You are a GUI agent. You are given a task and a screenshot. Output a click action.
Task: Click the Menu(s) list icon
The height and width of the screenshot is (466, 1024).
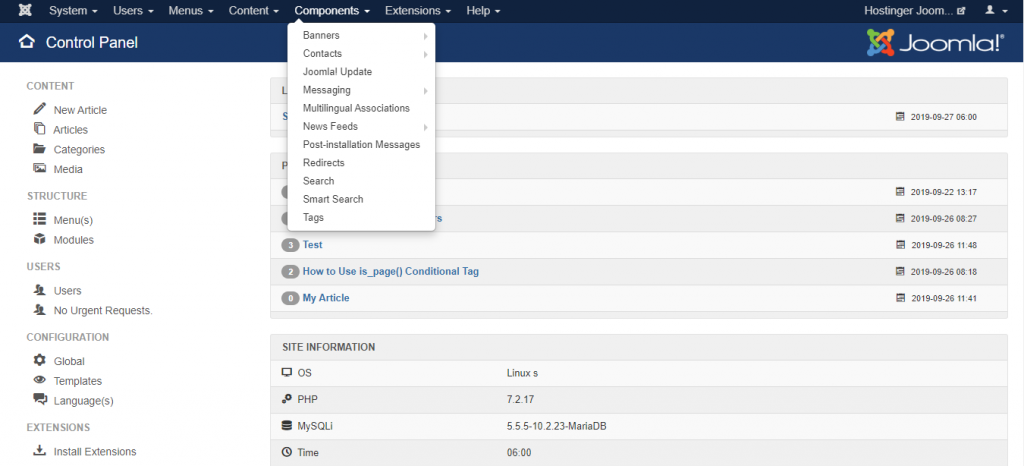pyautogui.click(x=40, y=219)
